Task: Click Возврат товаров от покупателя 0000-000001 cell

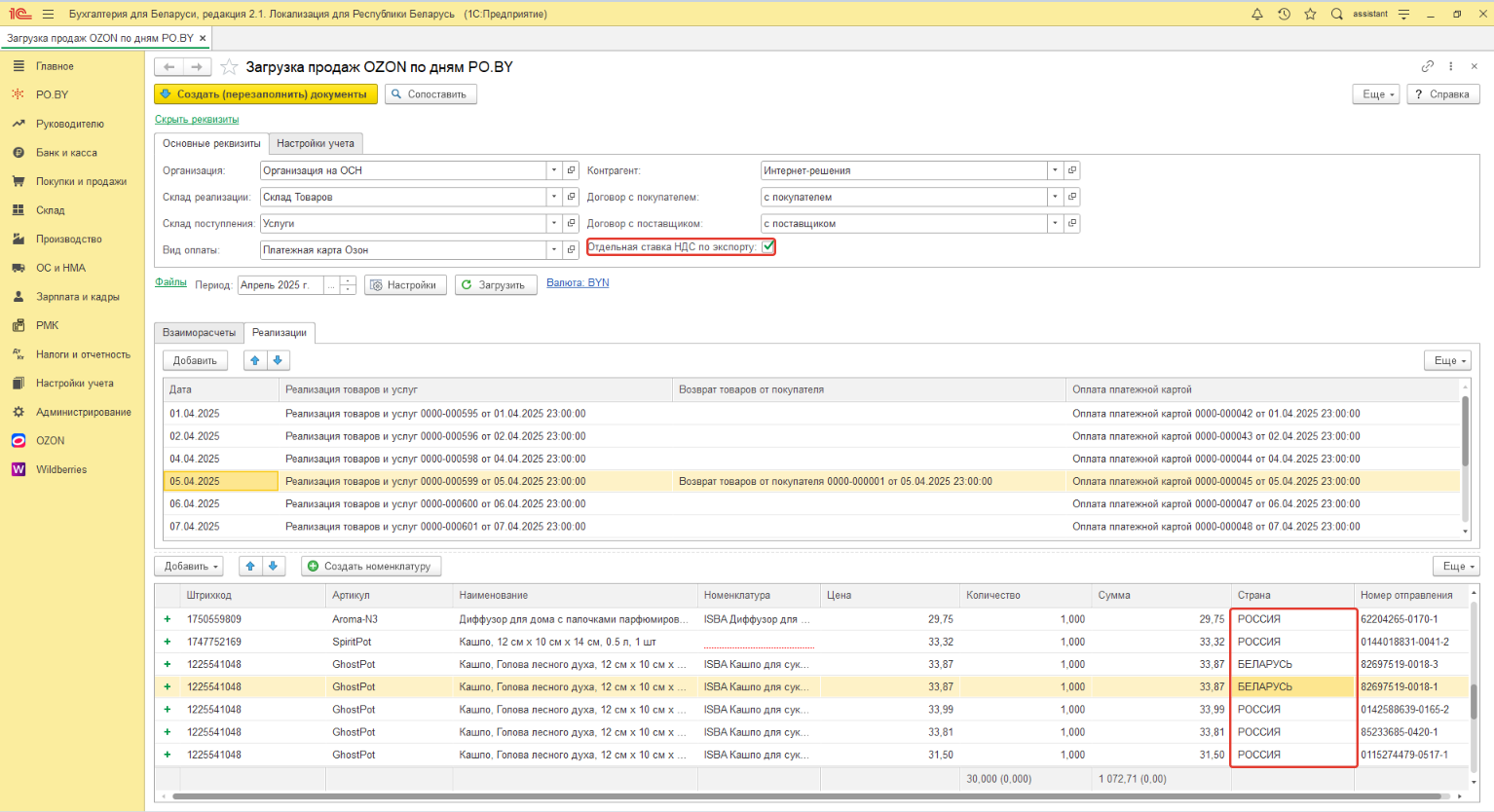Action: [869, 481]
